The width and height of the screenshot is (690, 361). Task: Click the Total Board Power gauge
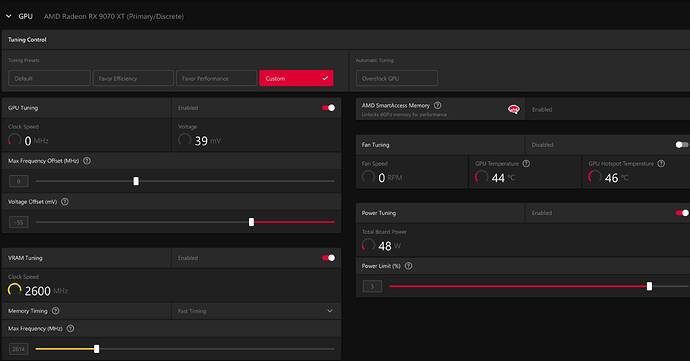(x=368, y=245)
